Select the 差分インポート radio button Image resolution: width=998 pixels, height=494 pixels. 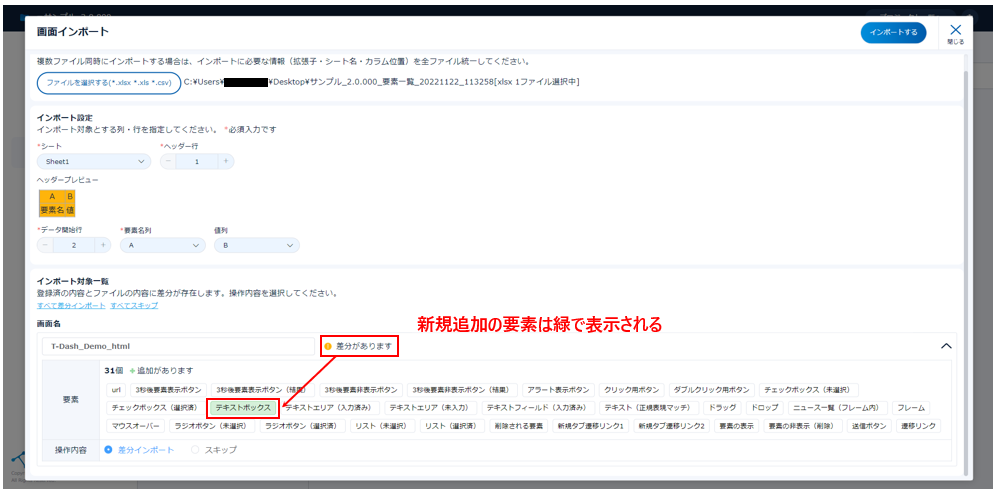point(109,450)
